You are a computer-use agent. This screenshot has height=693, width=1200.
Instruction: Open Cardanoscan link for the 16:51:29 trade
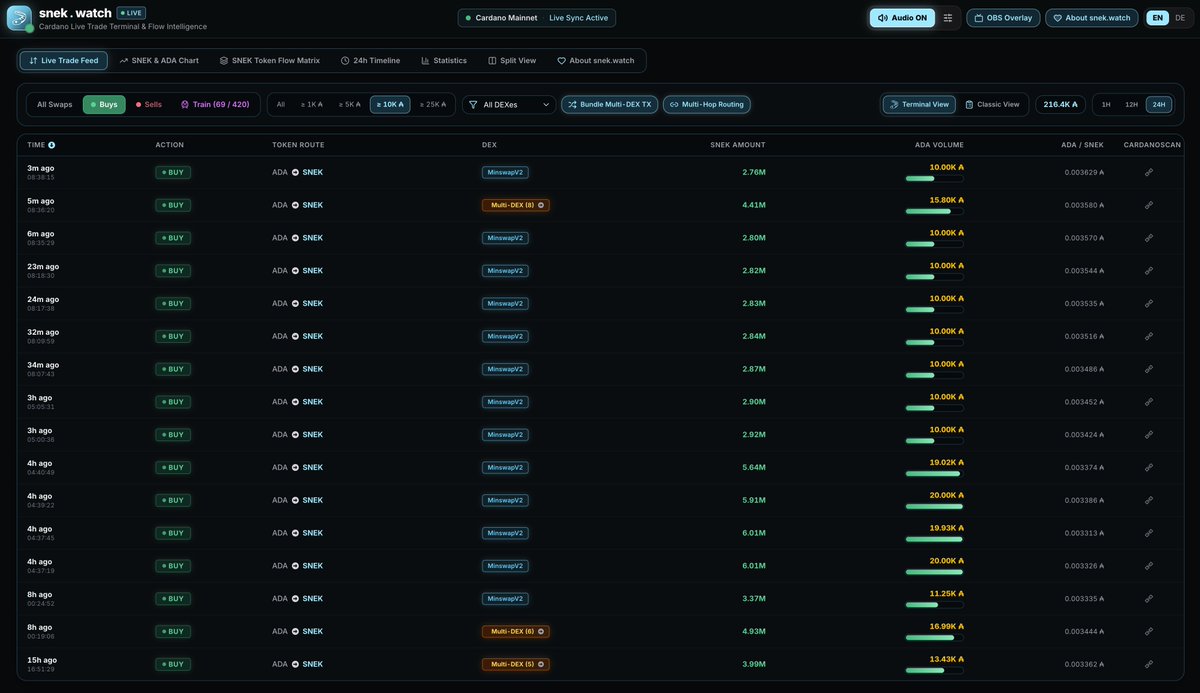click(1149, 664)
